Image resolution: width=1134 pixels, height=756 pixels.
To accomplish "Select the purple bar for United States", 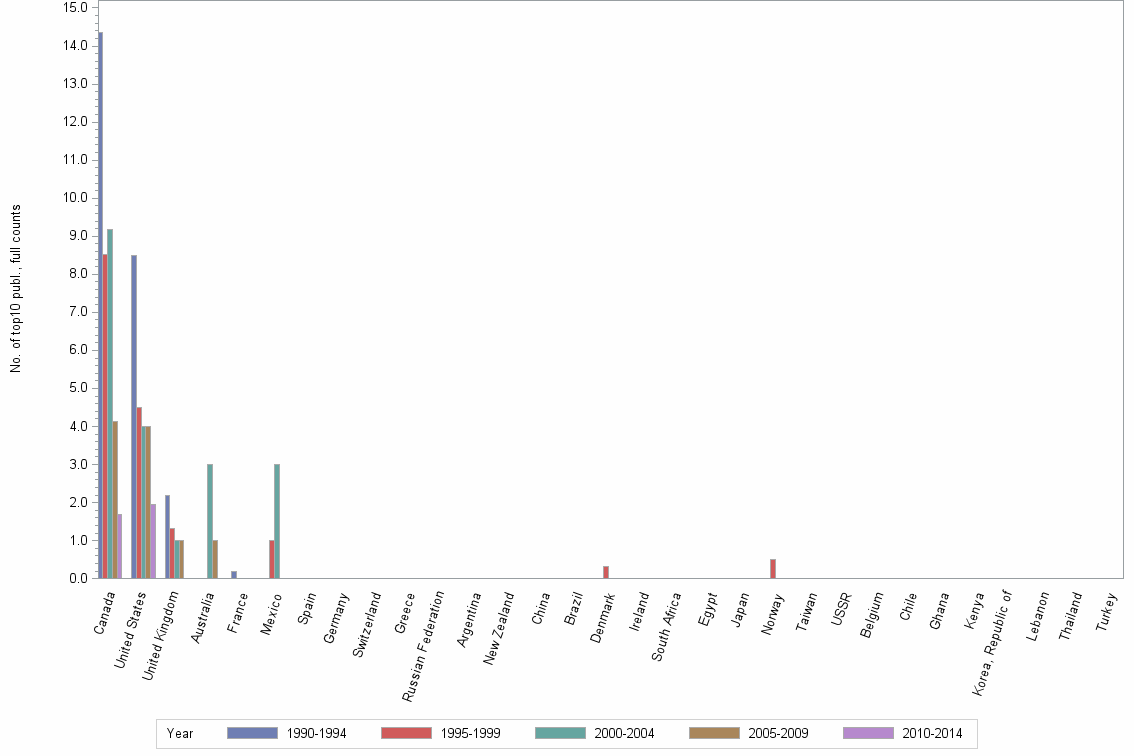I will 152,540.
